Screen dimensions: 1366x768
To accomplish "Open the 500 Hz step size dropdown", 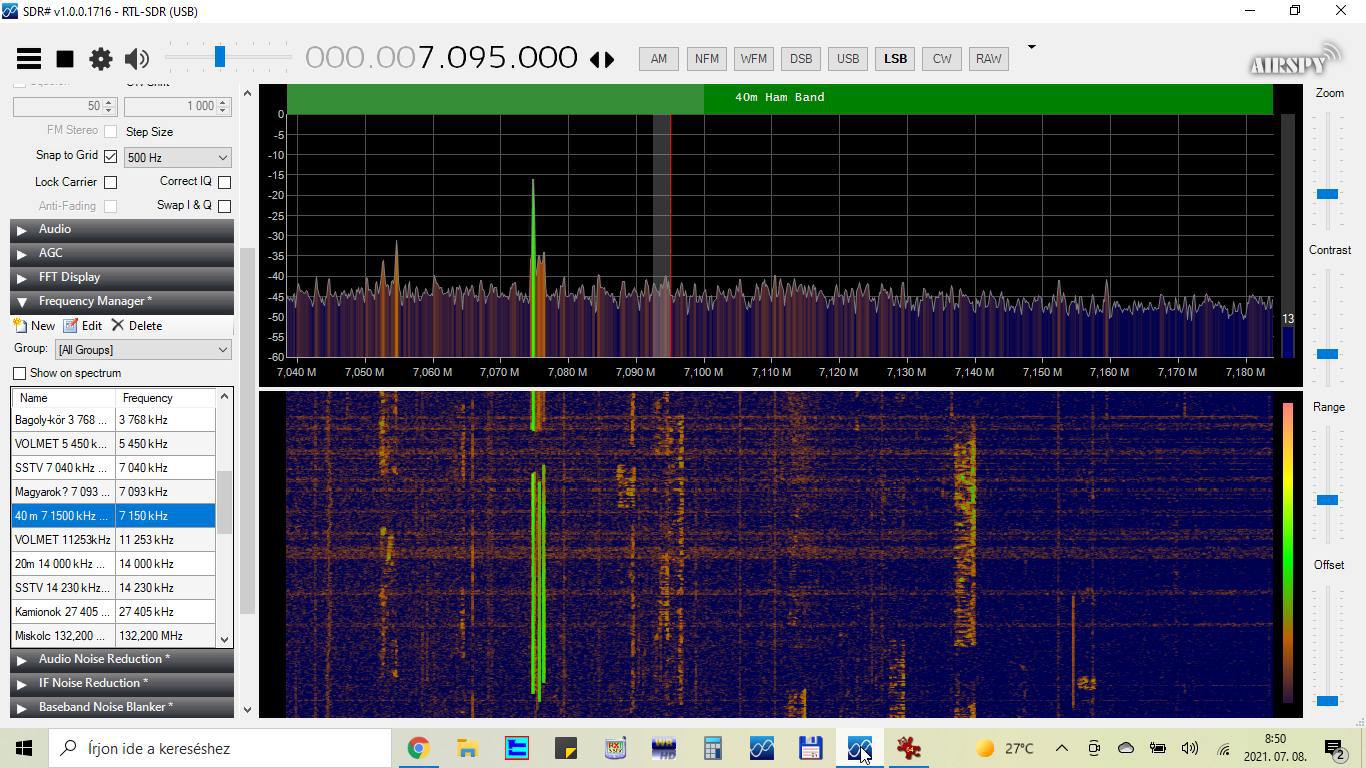I will (x=177, y=157).
